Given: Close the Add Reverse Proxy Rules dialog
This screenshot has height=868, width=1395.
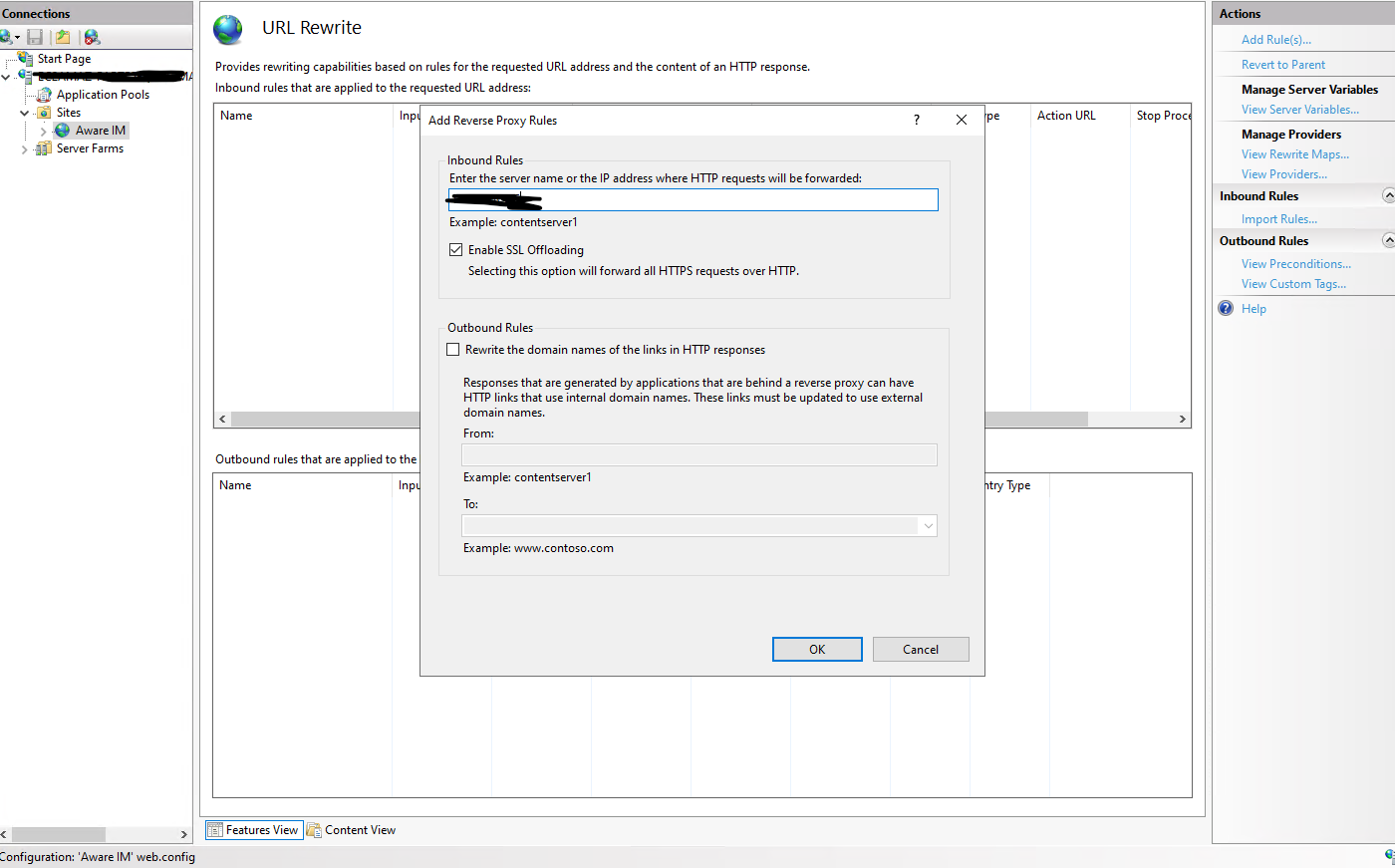Looking at the screenshot, I should pyautogui.click(x=962, y=120).
